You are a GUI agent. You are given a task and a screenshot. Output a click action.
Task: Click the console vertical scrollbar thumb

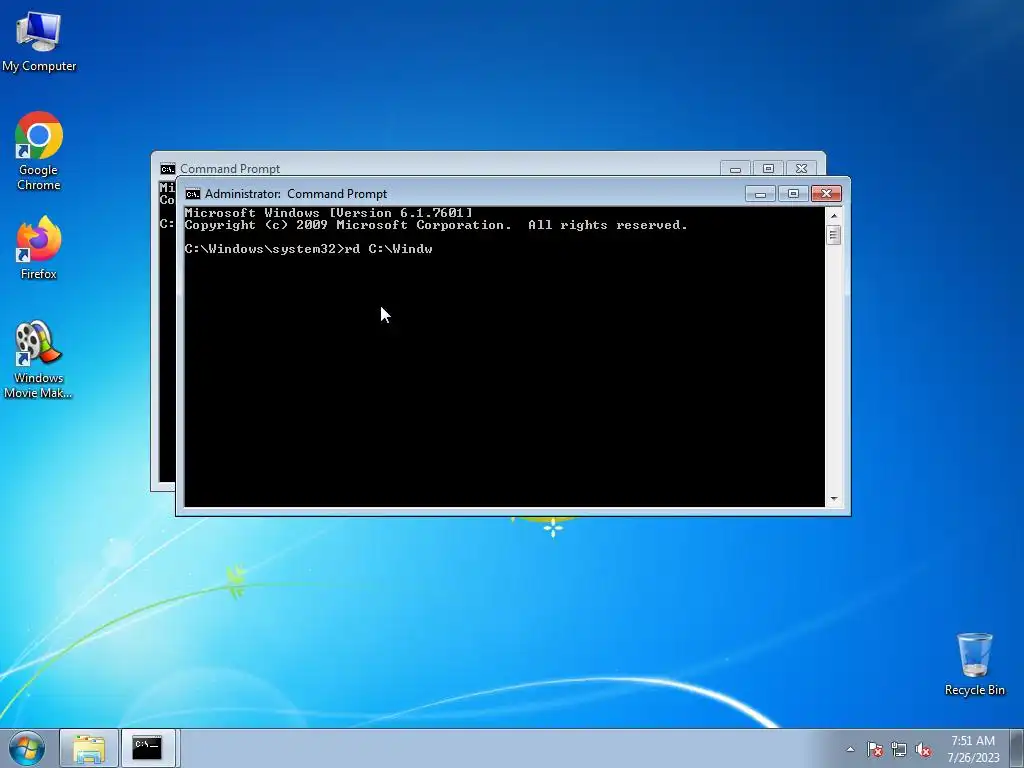[x=833, y=235]
